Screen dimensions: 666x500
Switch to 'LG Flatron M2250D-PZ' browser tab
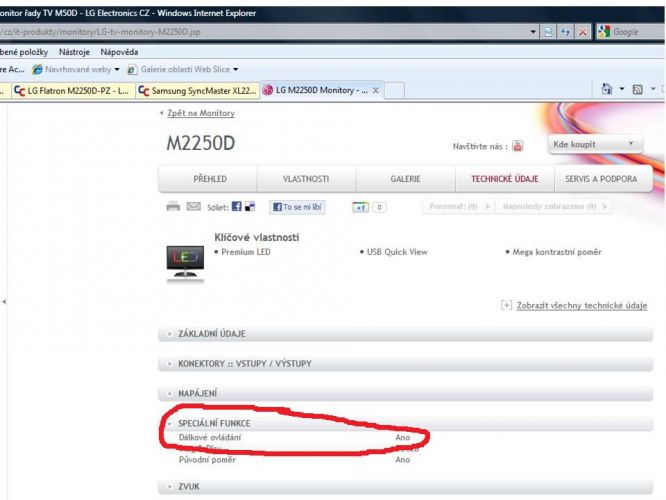point(73,90)
